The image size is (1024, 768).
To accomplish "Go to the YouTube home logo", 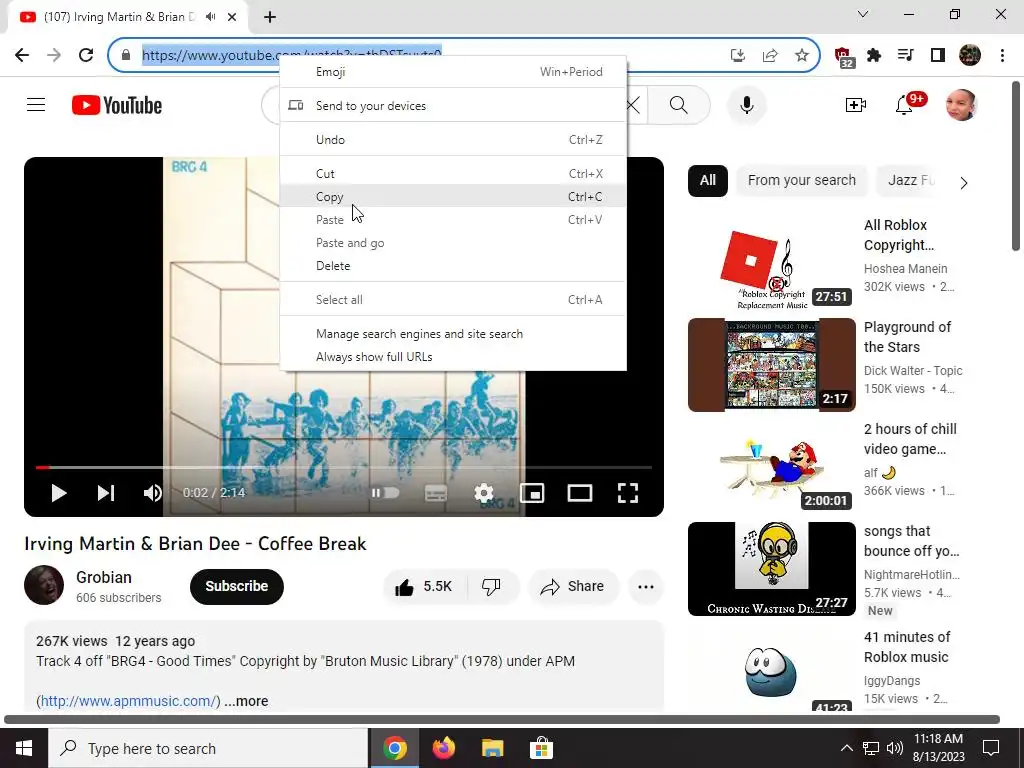I will point(117,105).
